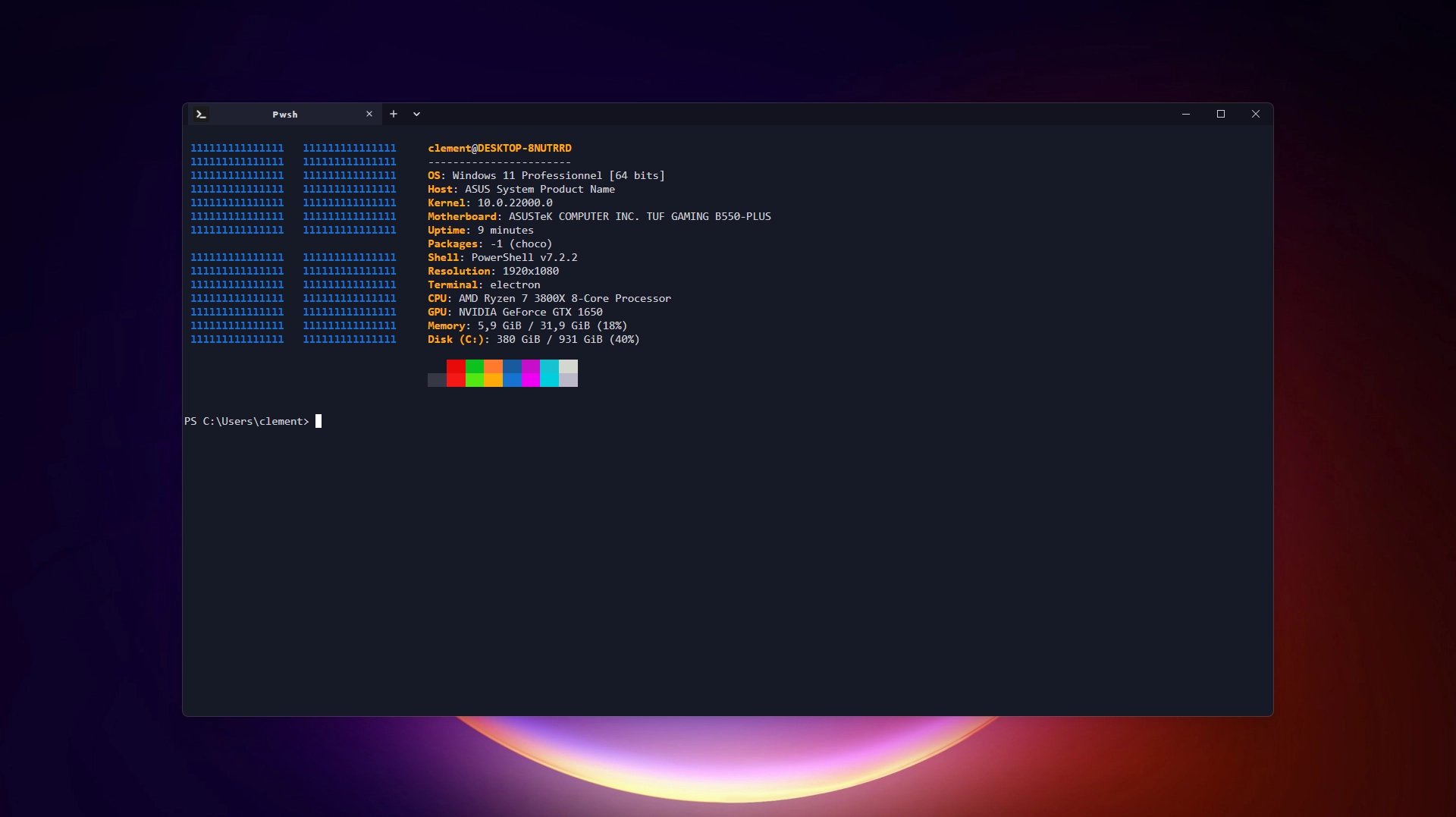1456x817 pixels.
Task: Click the clement@DESKTOP-8NUTRRD header text
Action: tap(499, 148)
